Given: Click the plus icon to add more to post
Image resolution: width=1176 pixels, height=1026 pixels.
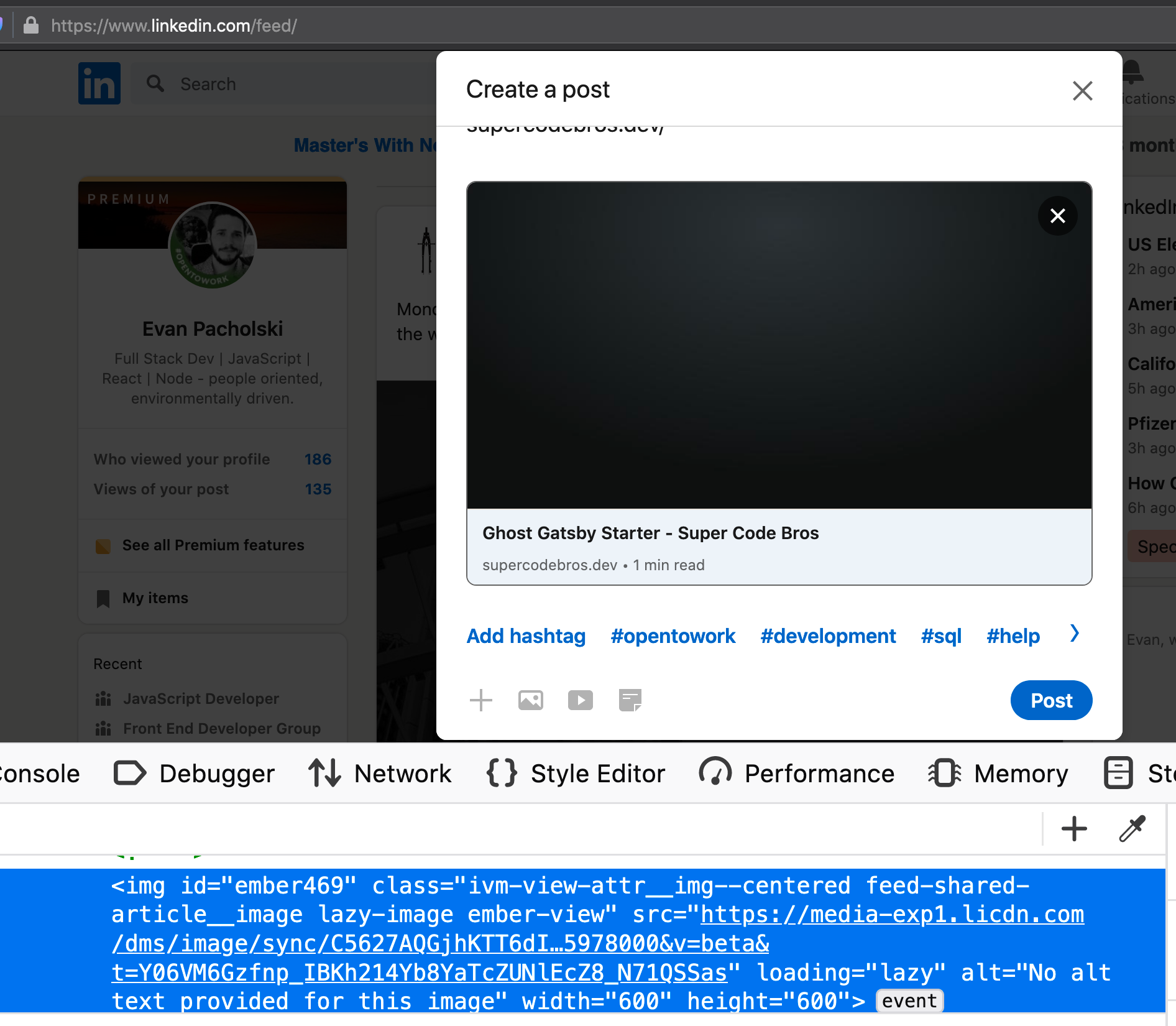Looking at the screenshot, I should (x=480, y=700).
